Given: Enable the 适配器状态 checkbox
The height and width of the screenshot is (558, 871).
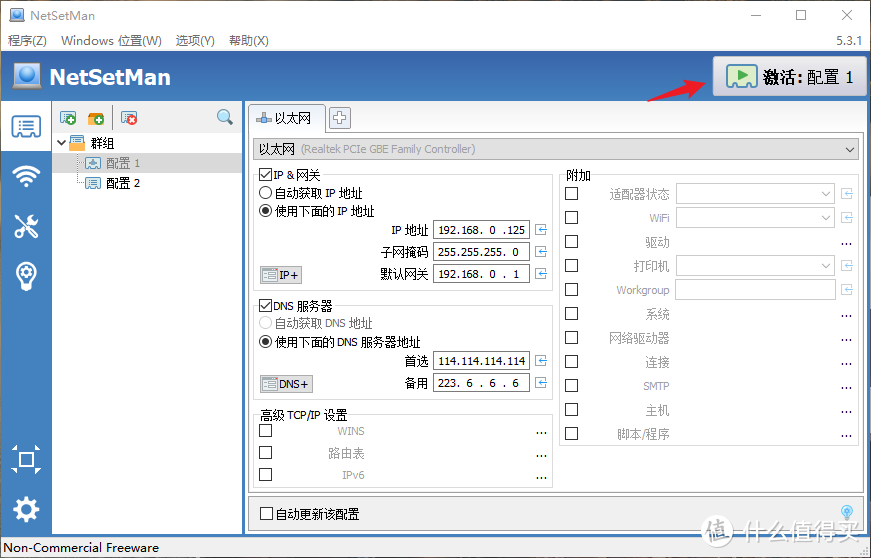Looking at the screenshot, I should coord(571,193).
